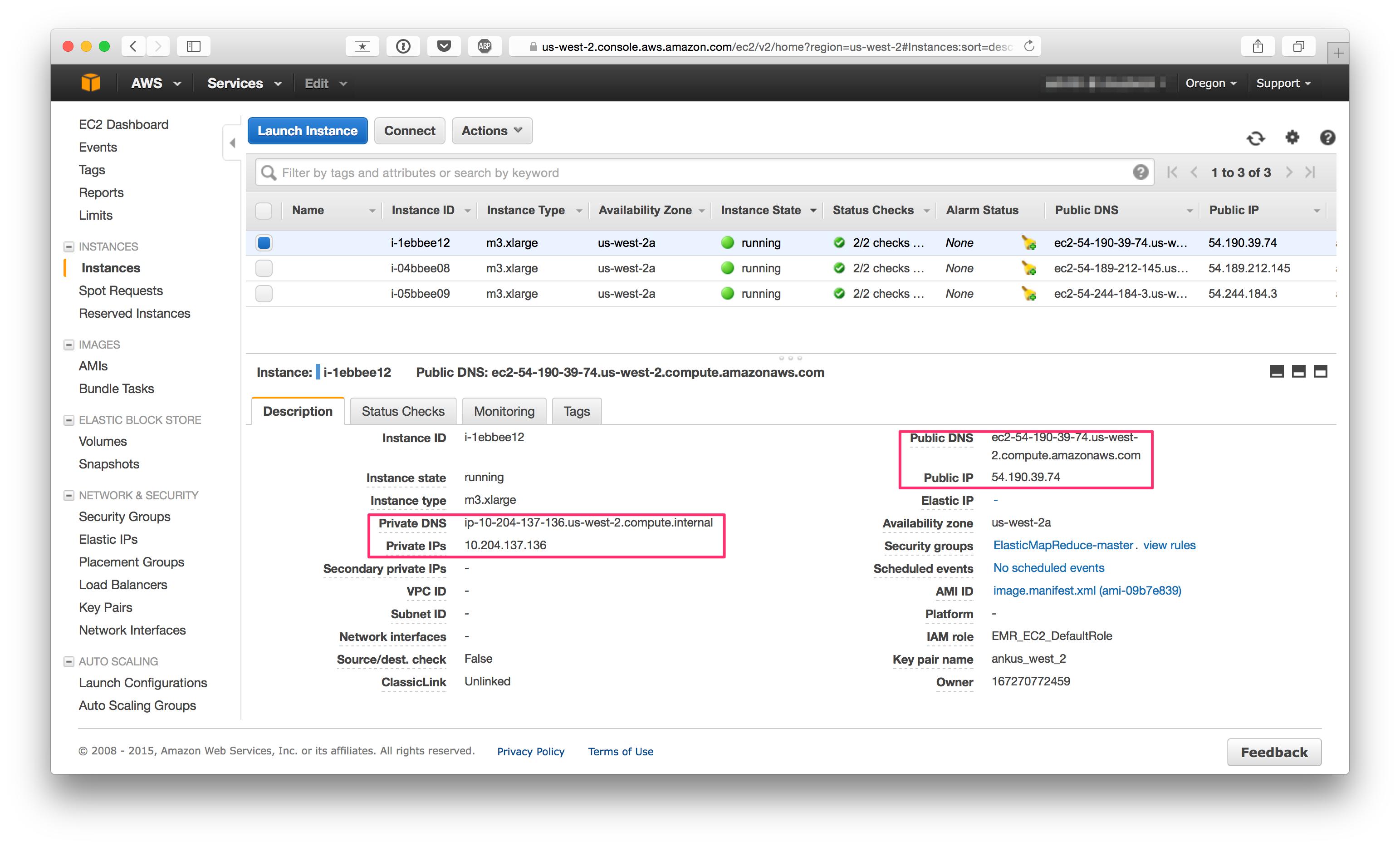Click the Feedback button
The height and width of the screenshot is (847, 1400).
click(x=1274, y=752)
